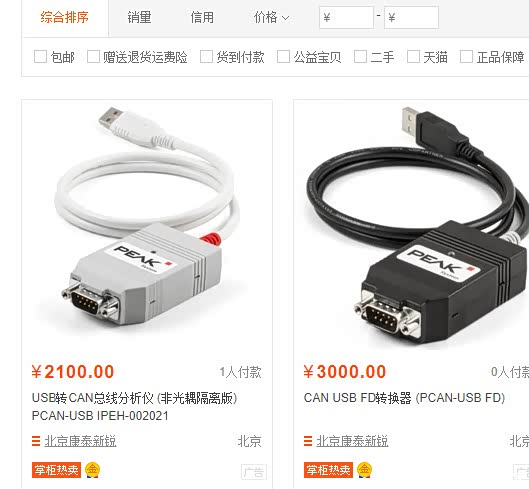This screenshot has height=489, width=529.
Task: Select the 信用 sorting tab
Action: coord(202,18)
